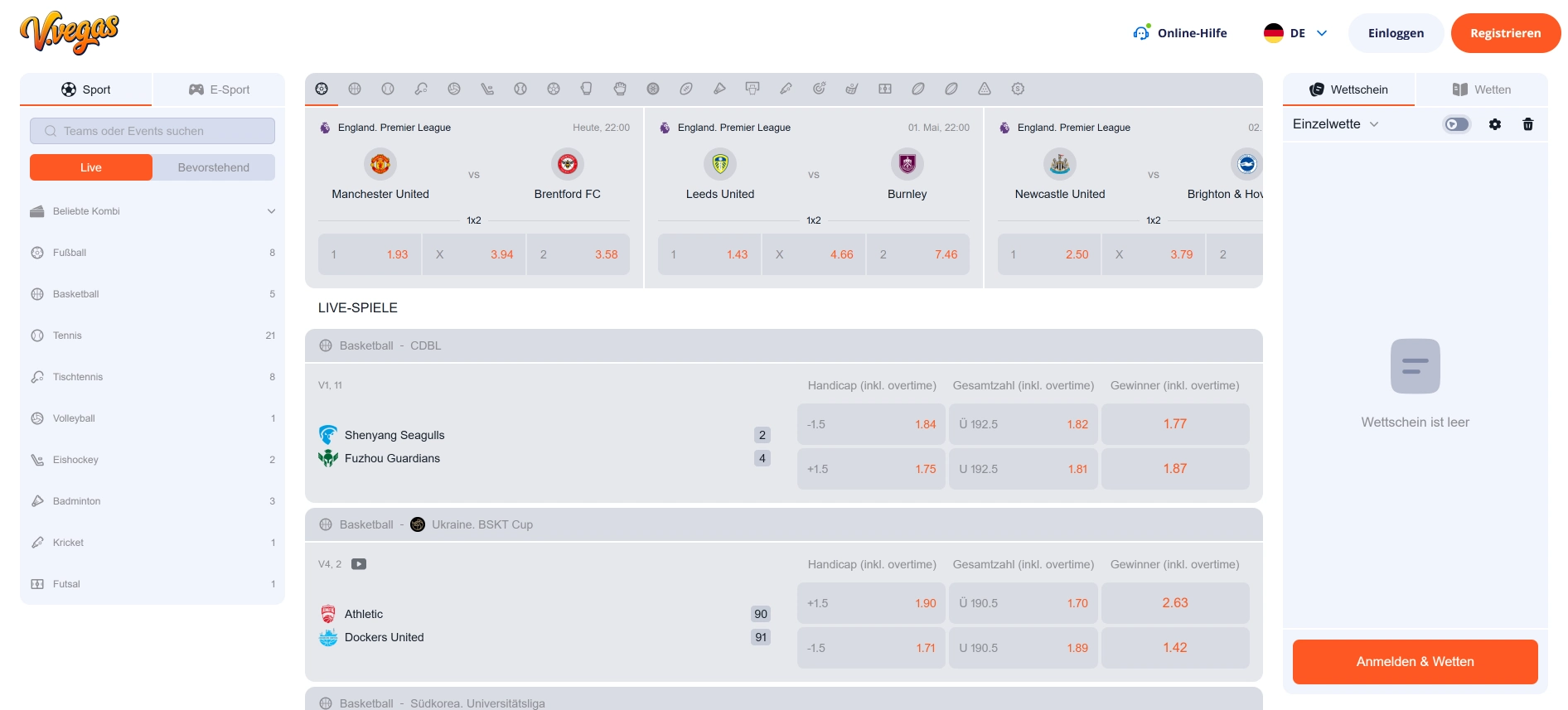Bet on Burnley win at 7.46
The width and height of the screenshot is (1568, 710).
coord(918,254)
